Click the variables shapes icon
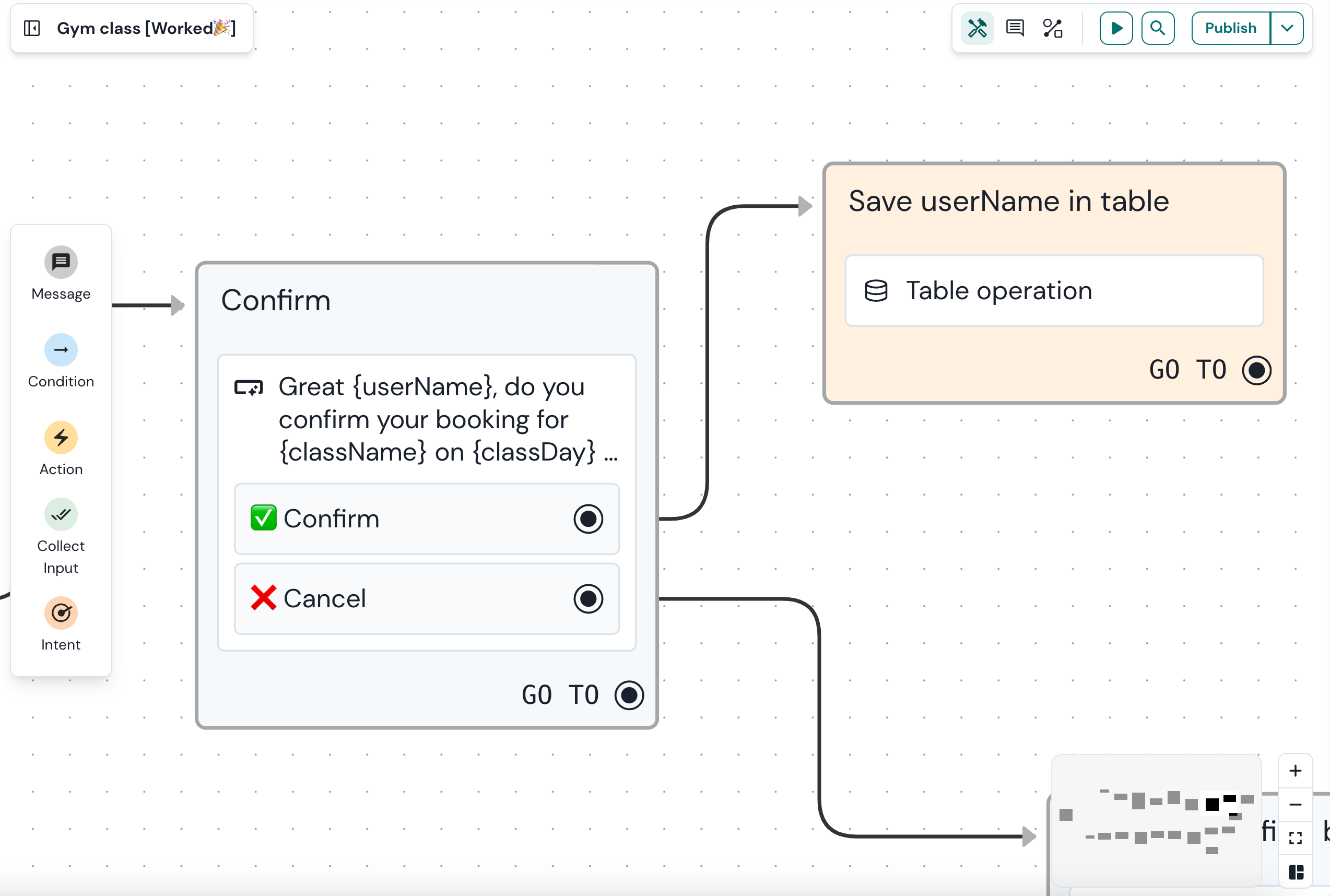Viewport: 1330px width, 896px height. tap(1052, 28)
